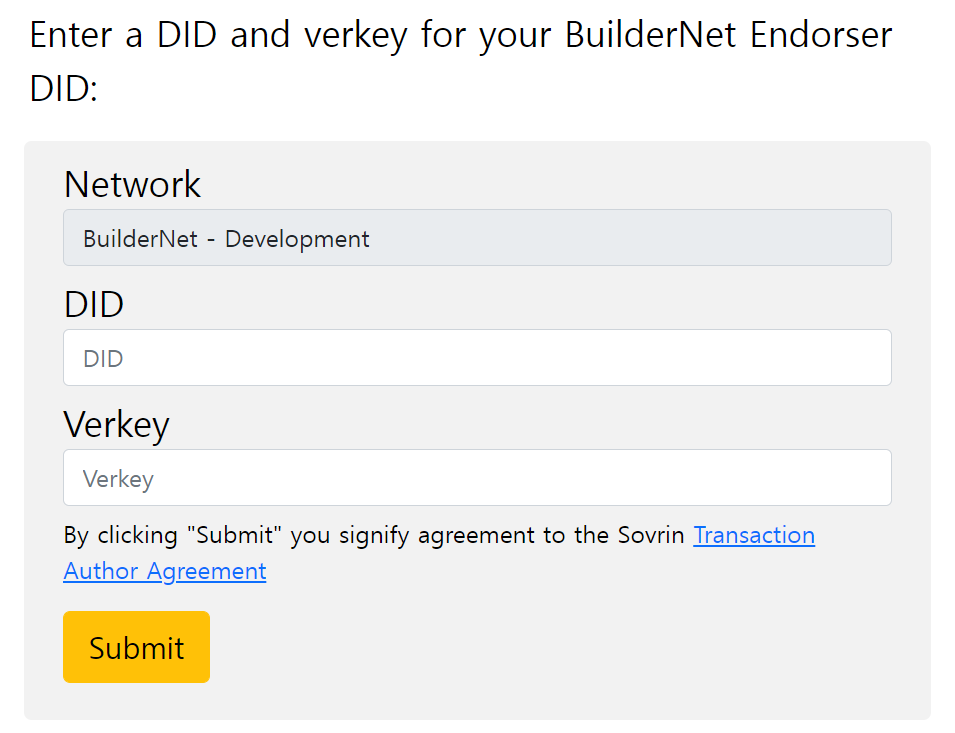This screenshot has width=955, height=733.
Task: Open the Transaction link after Sovrin
Action: (754, 535)
